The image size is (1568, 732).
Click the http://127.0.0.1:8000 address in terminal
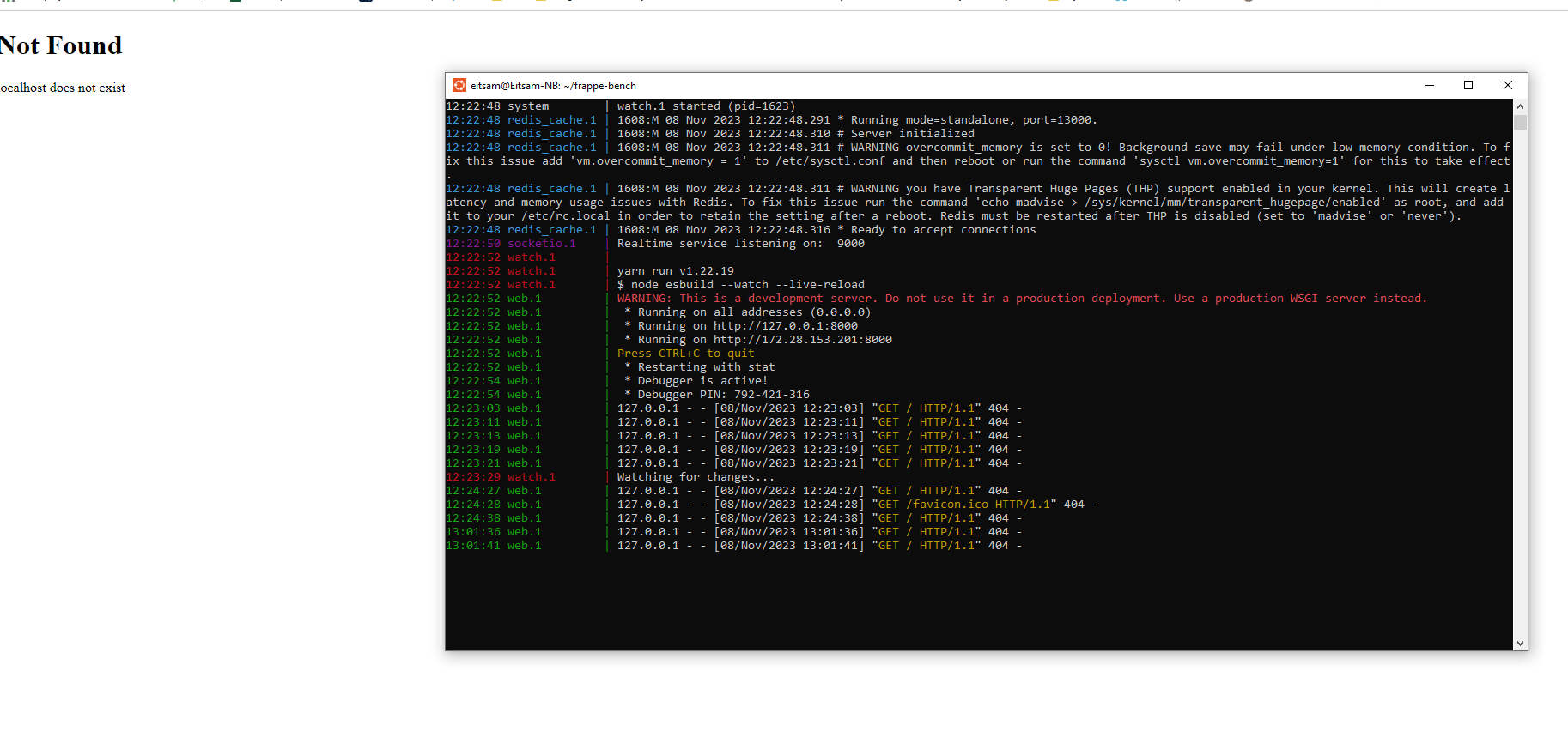pos(785,326)
